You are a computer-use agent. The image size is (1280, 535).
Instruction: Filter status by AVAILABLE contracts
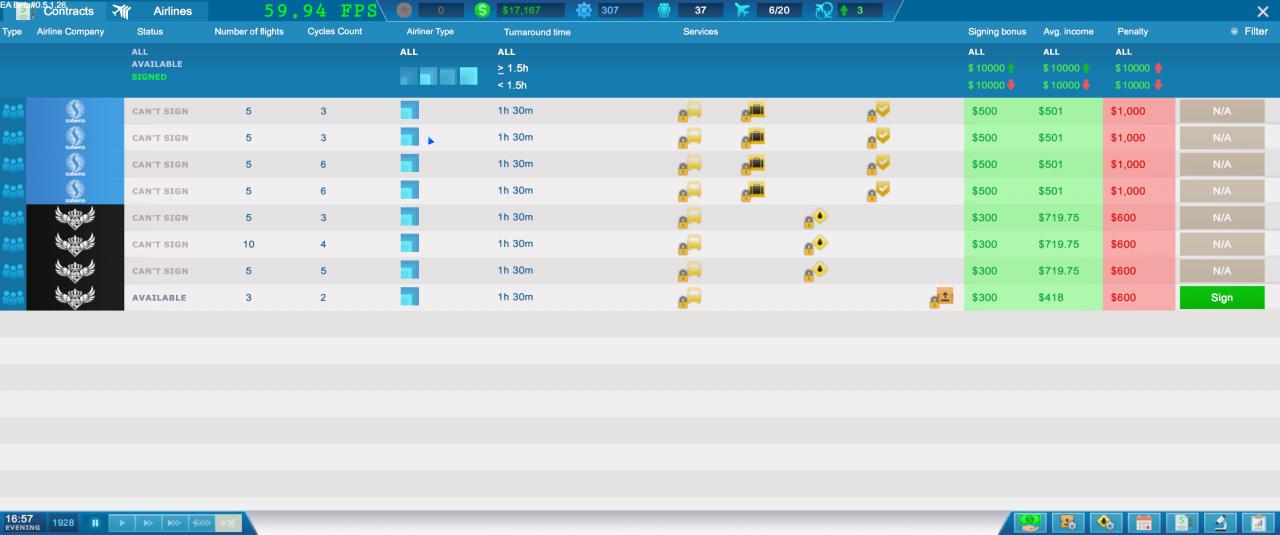pyautogui.click(x=157, y=64)
